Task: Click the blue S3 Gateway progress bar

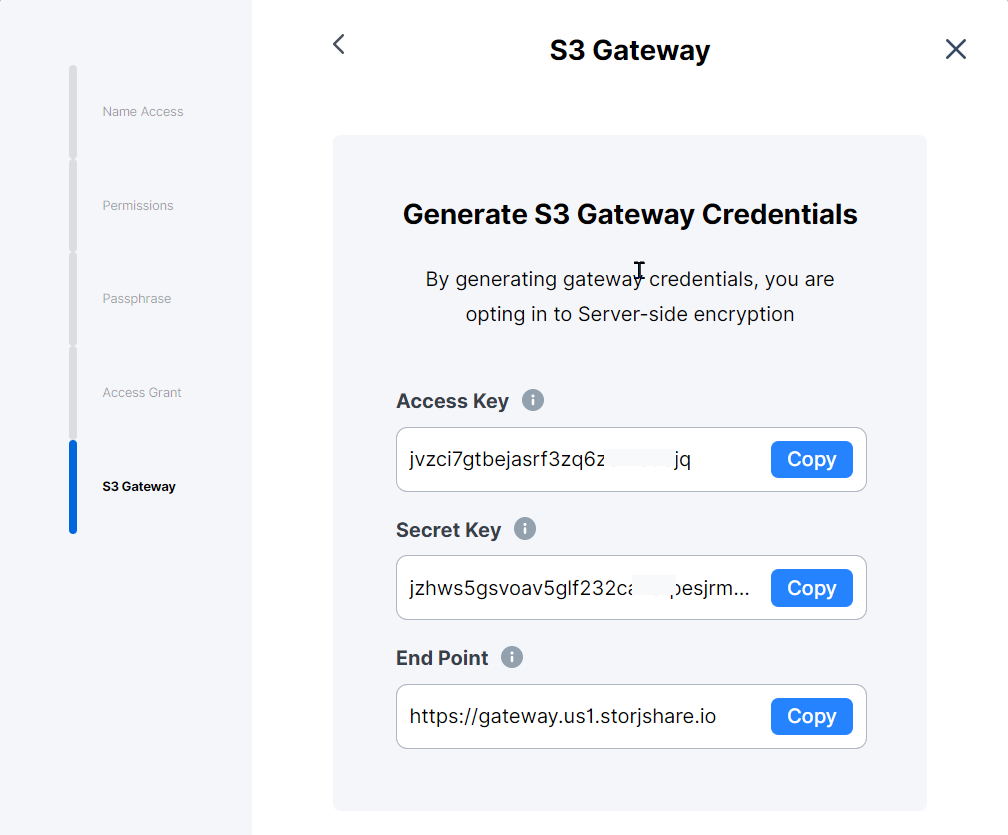Action: (x=73, y=487)
